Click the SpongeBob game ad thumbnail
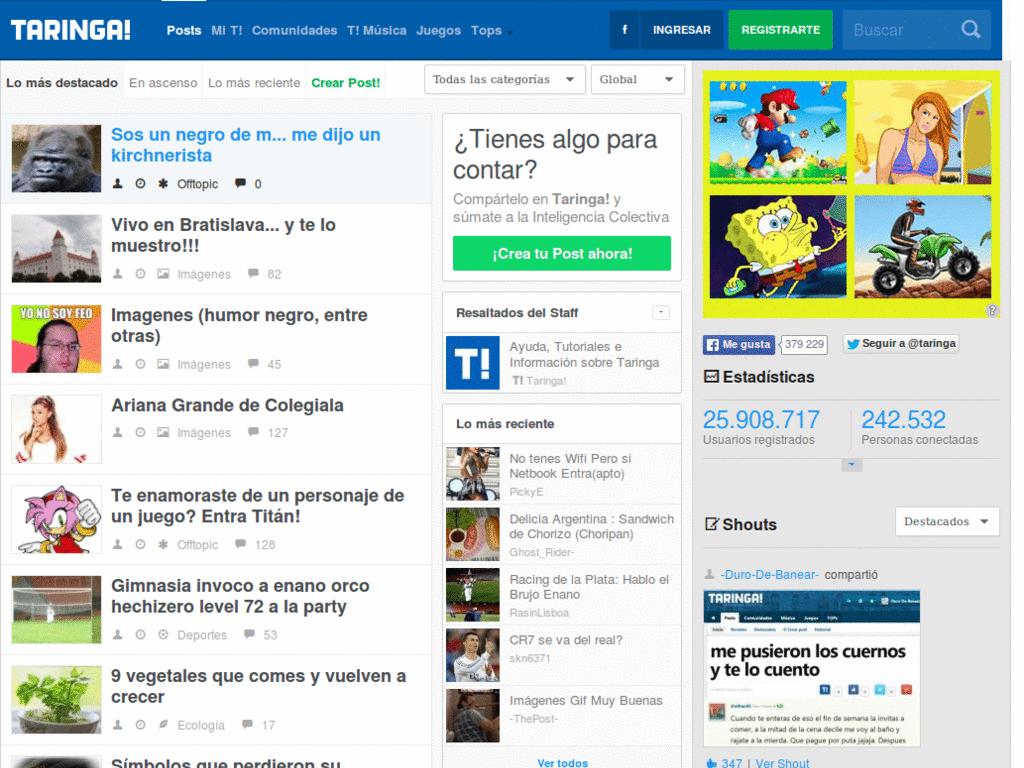 click(778, 247)
